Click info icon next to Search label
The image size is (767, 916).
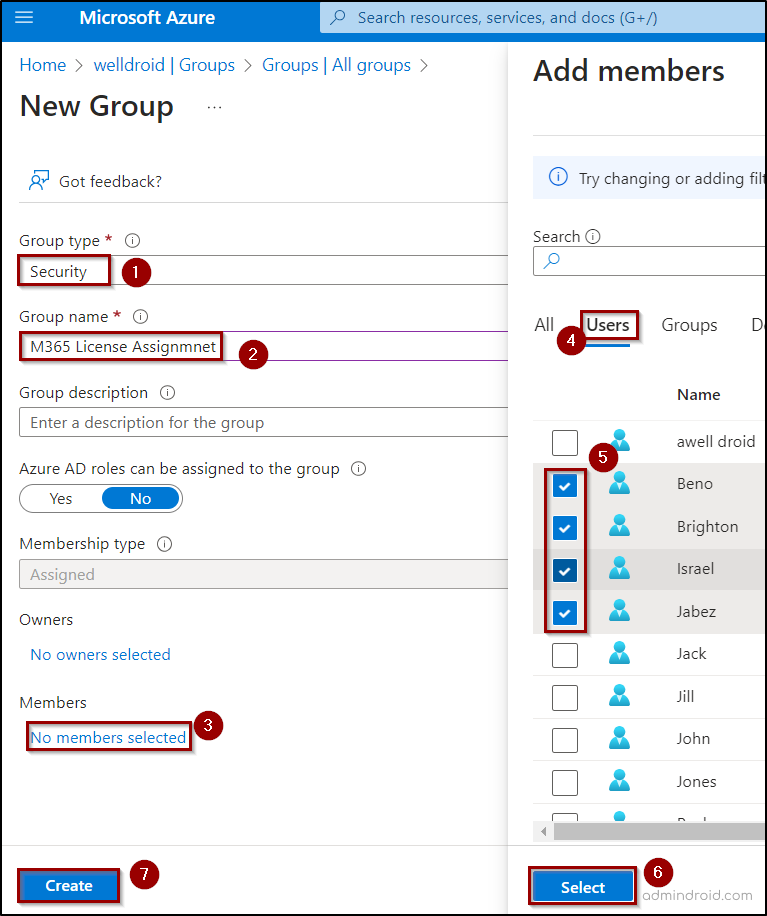[593, 236]
